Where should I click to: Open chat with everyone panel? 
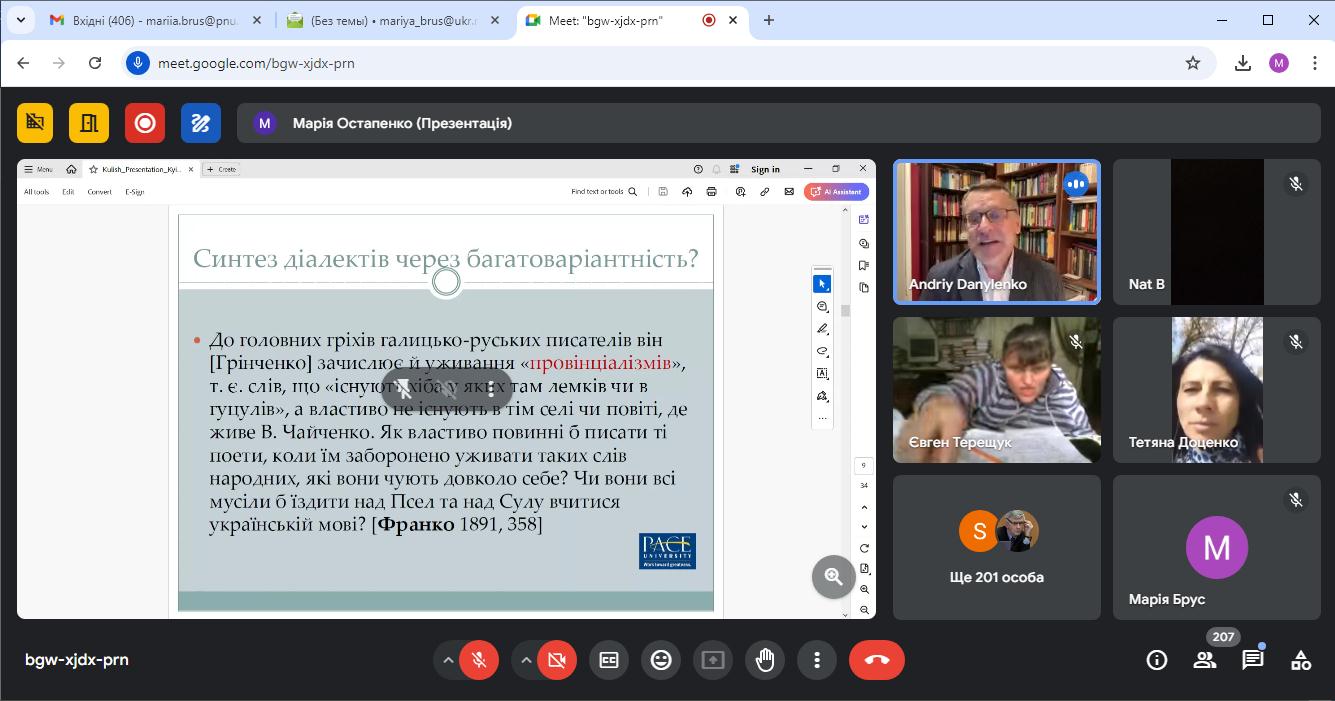[x=1252, y=660]
